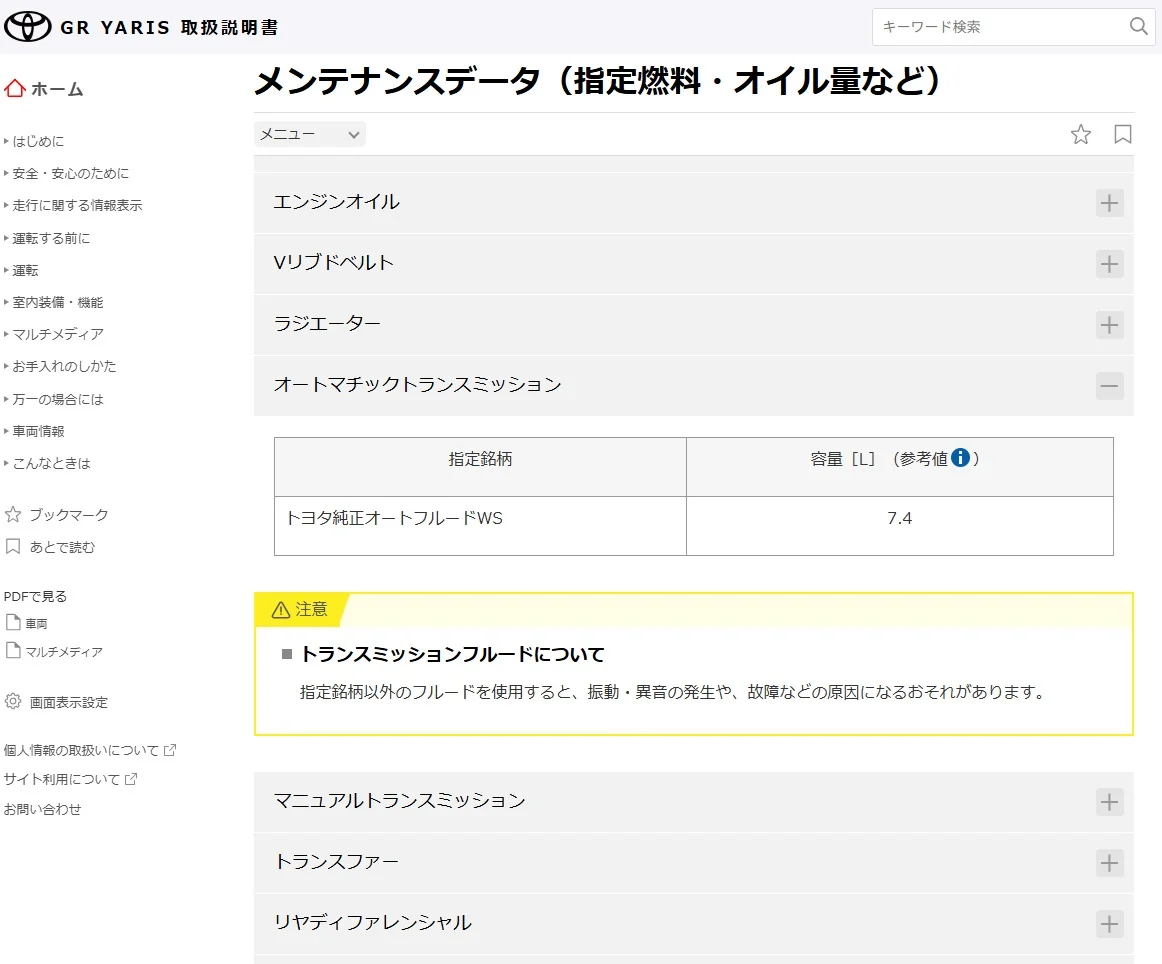1162x964 pixels.
Task: Select the トヨタ純正オートフルードWS cell
Action: click(480, 526)
